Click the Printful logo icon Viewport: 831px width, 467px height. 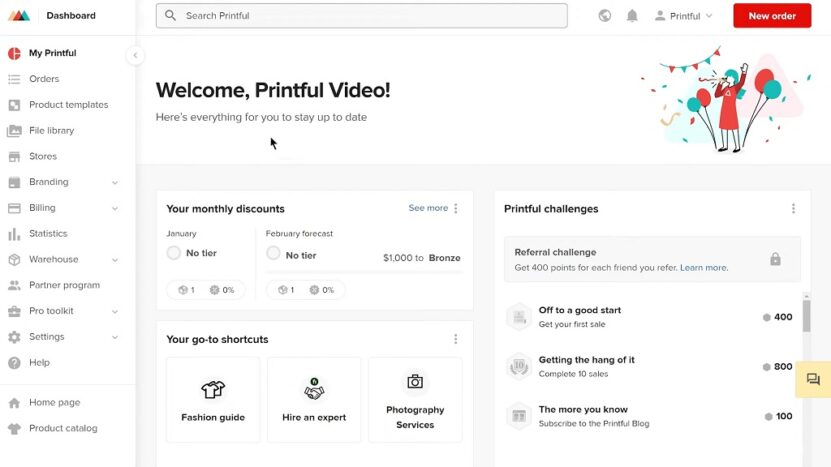19,15
